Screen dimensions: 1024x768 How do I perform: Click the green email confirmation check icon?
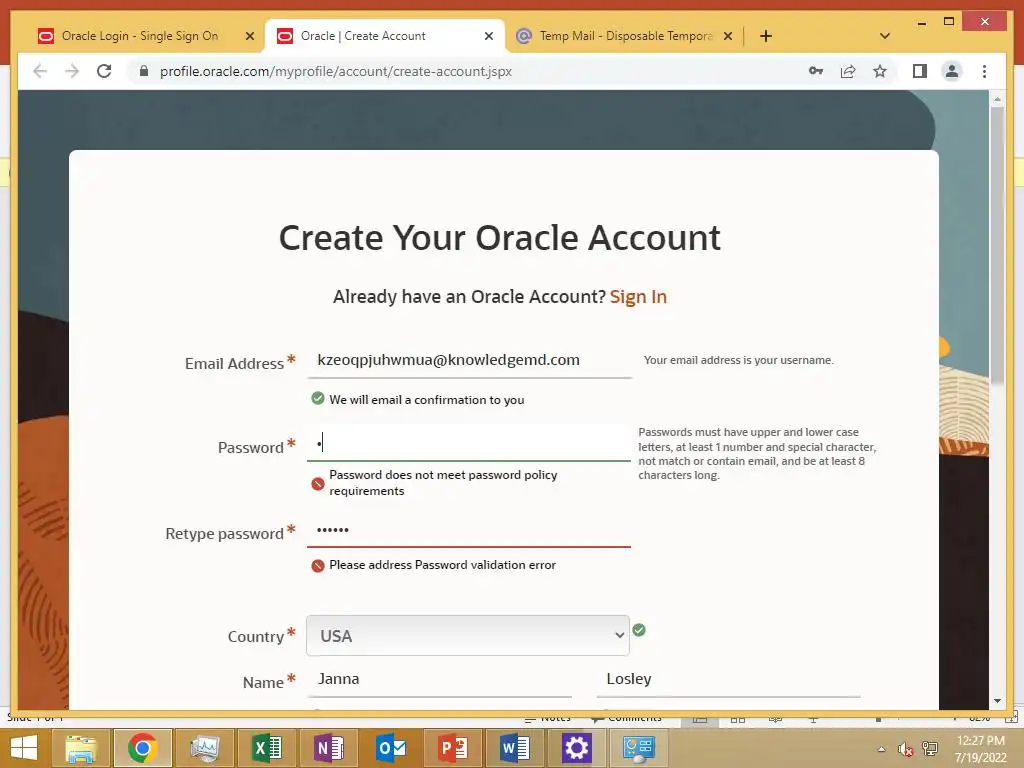[x=318, y=398]
